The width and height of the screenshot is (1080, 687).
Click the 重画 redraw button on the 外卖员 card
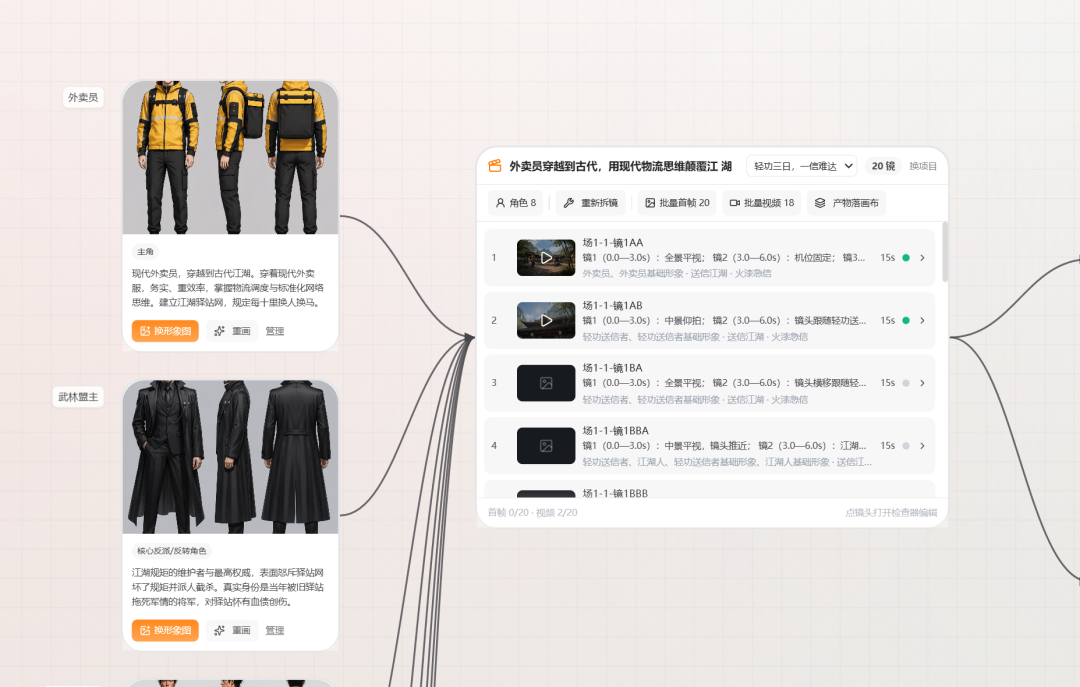point(232,331)
